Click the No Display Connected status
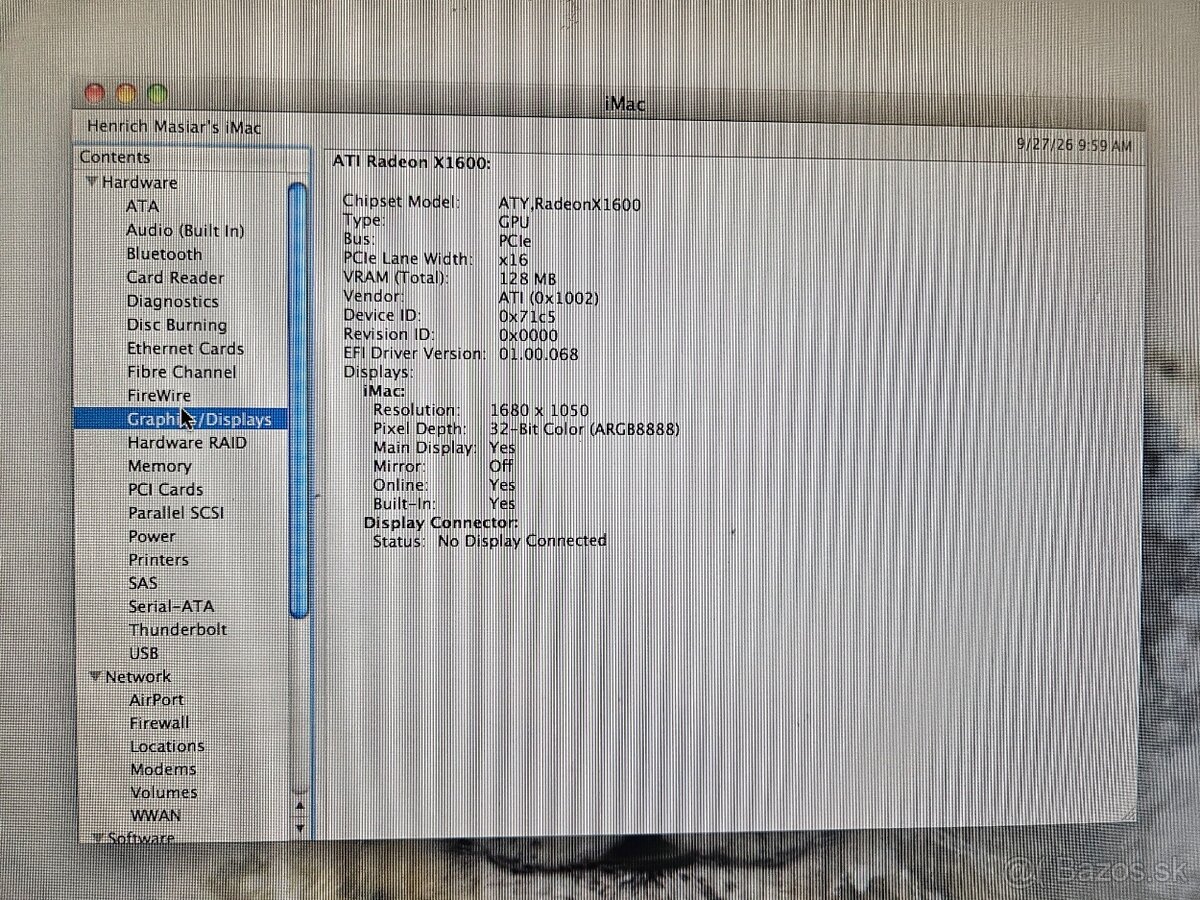 point(521,540)
